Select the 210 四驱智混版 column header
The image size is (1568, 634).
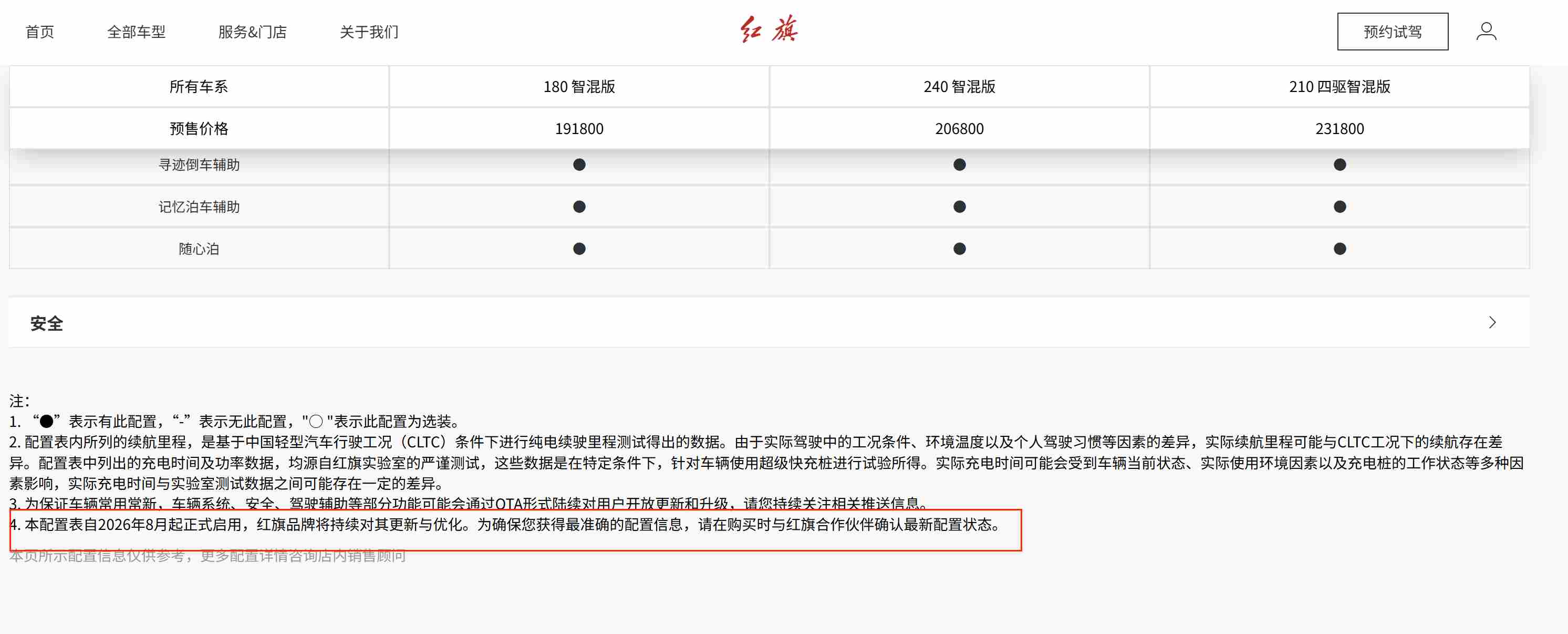[1339, 87]
